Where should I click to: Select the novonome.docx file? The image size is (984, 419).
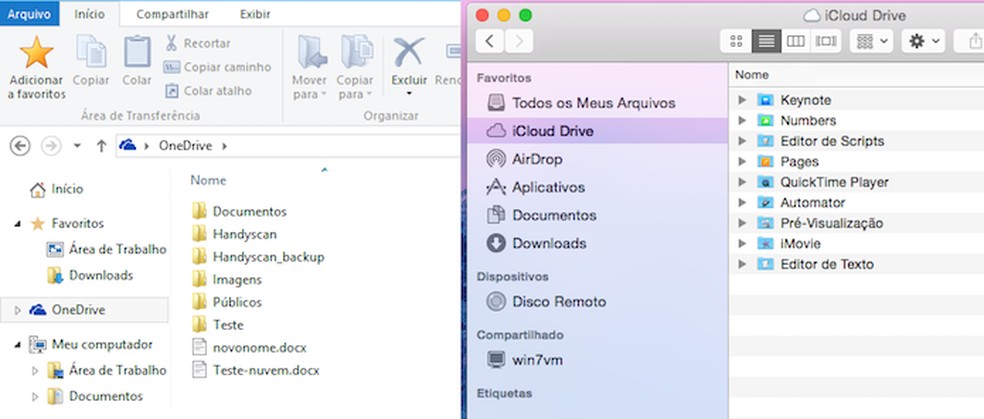[249, 347]
